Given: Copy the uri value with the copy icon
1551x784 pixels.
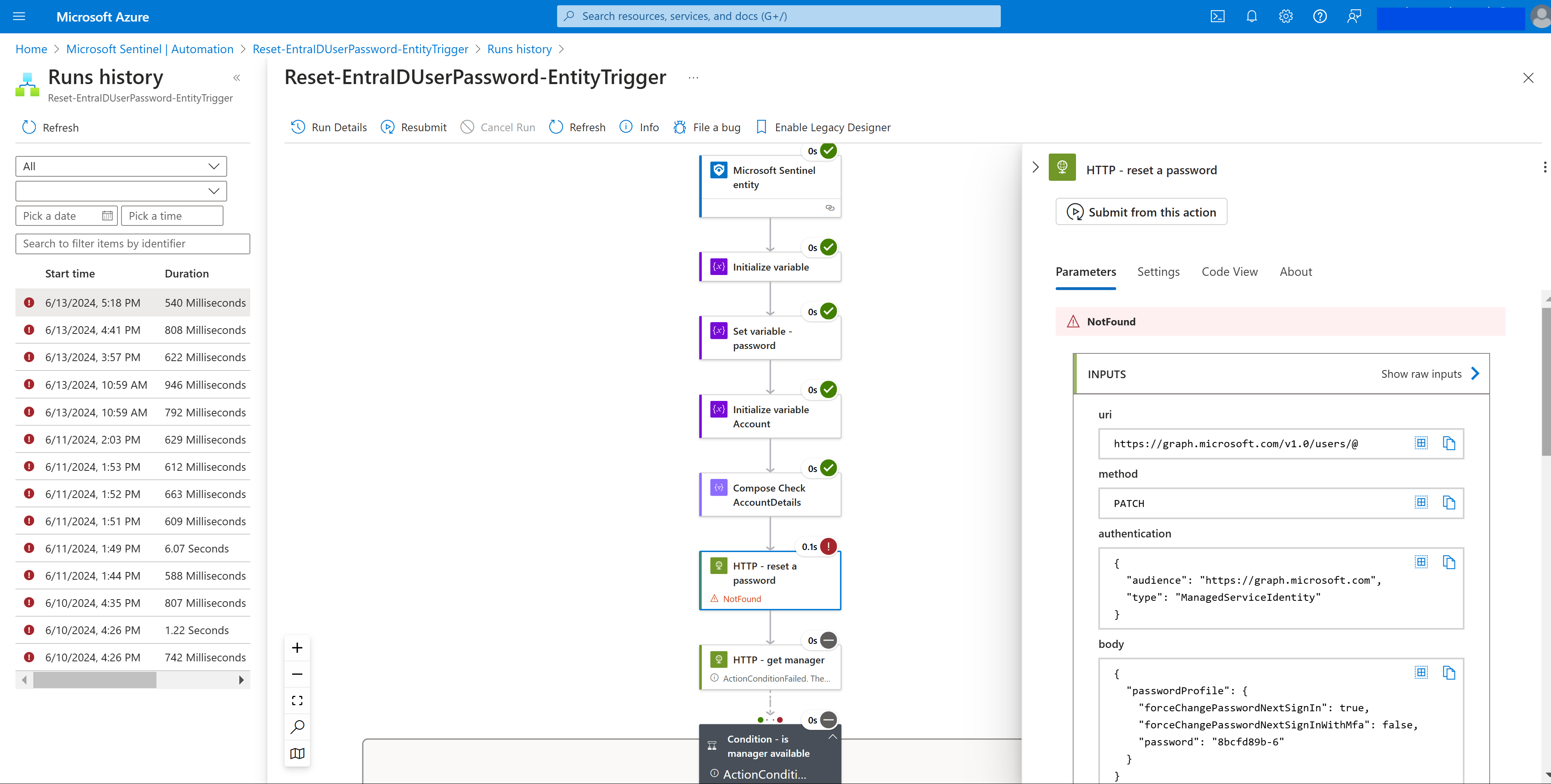Looking at the screenshot, I should [1449, 444].
